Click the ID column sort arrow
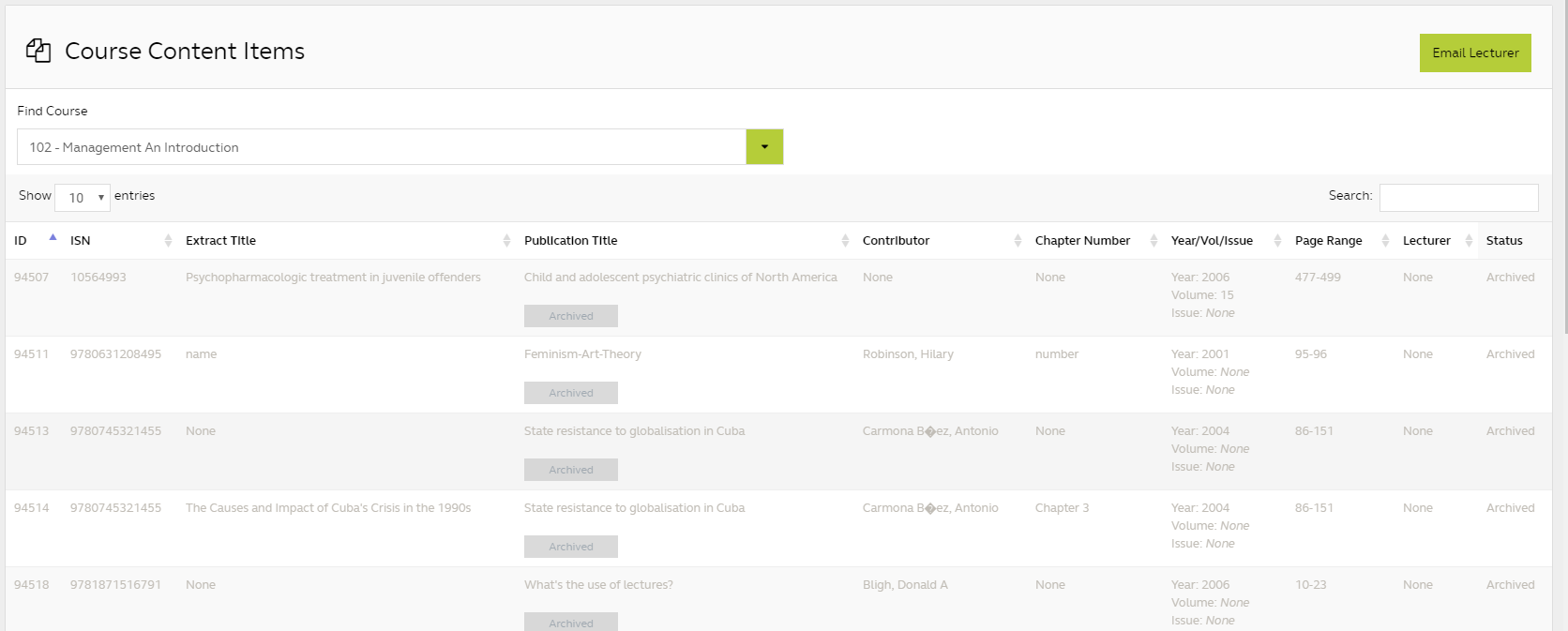Image resolution: width=1568 pixels, height=631 pixels. click(53, 238)
